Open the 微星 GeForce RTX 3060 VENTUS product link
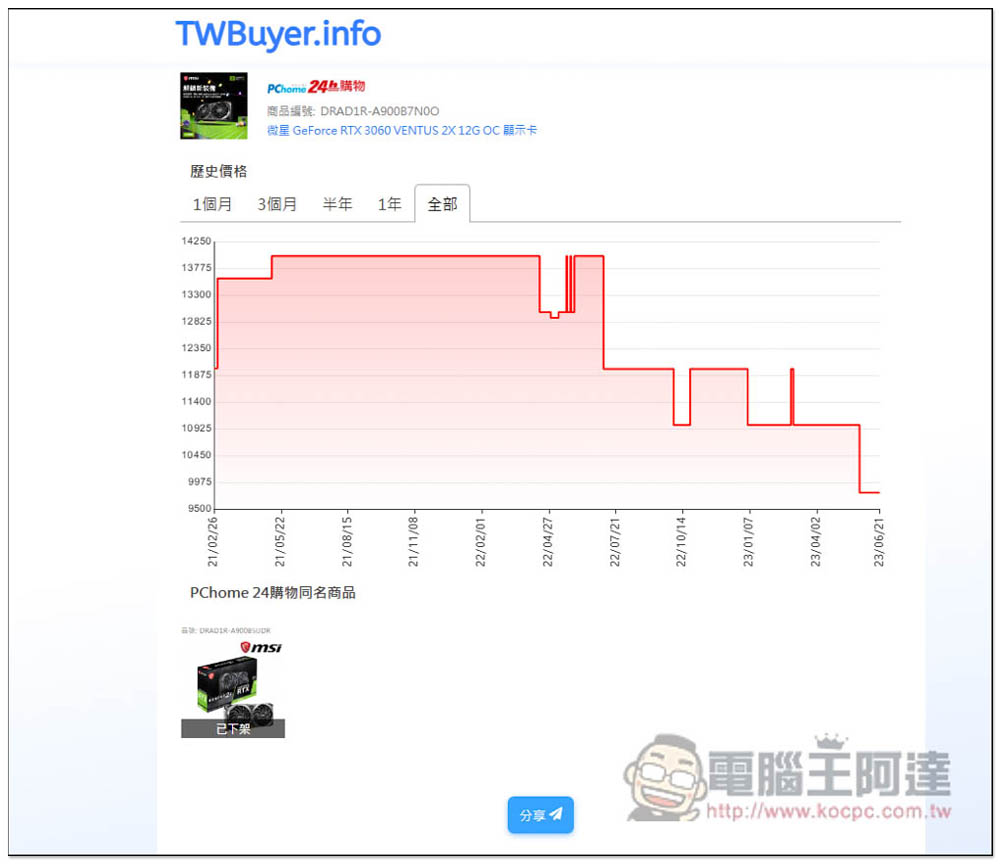The width and height of the screenshot is (1000, 865). (x=402, y=130)
